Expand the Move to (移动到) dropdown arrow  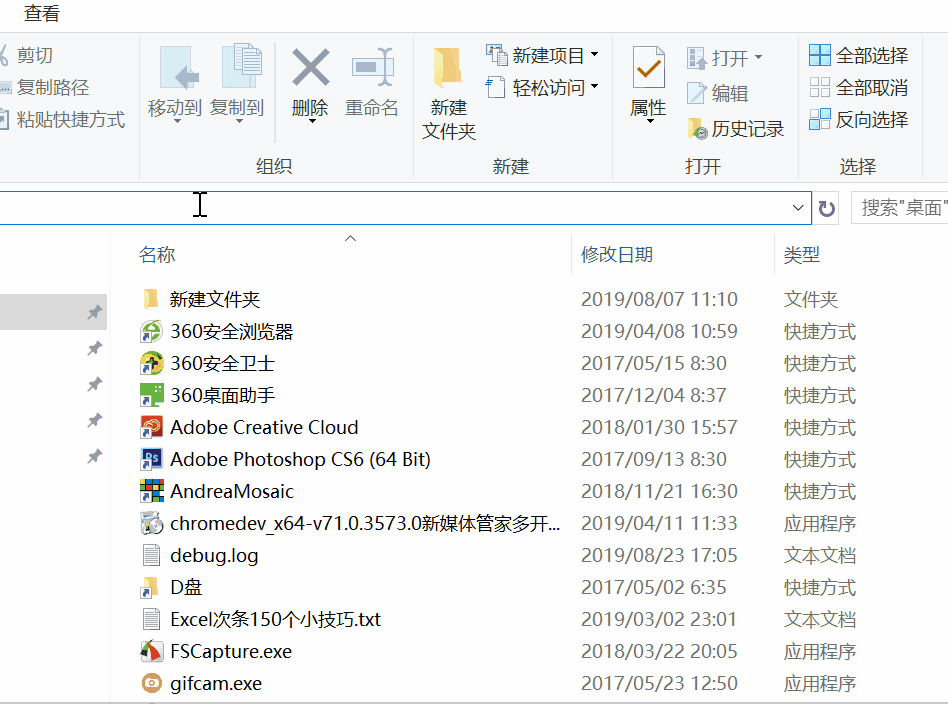(x=178, y=122)
